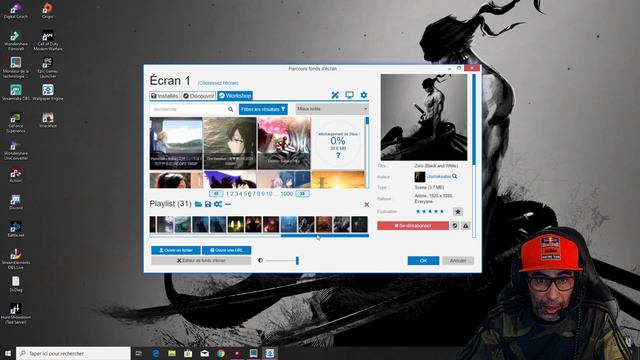The image size is (640, 360).
Task: Click the author name link in details panel
Action: coord(438,176)
